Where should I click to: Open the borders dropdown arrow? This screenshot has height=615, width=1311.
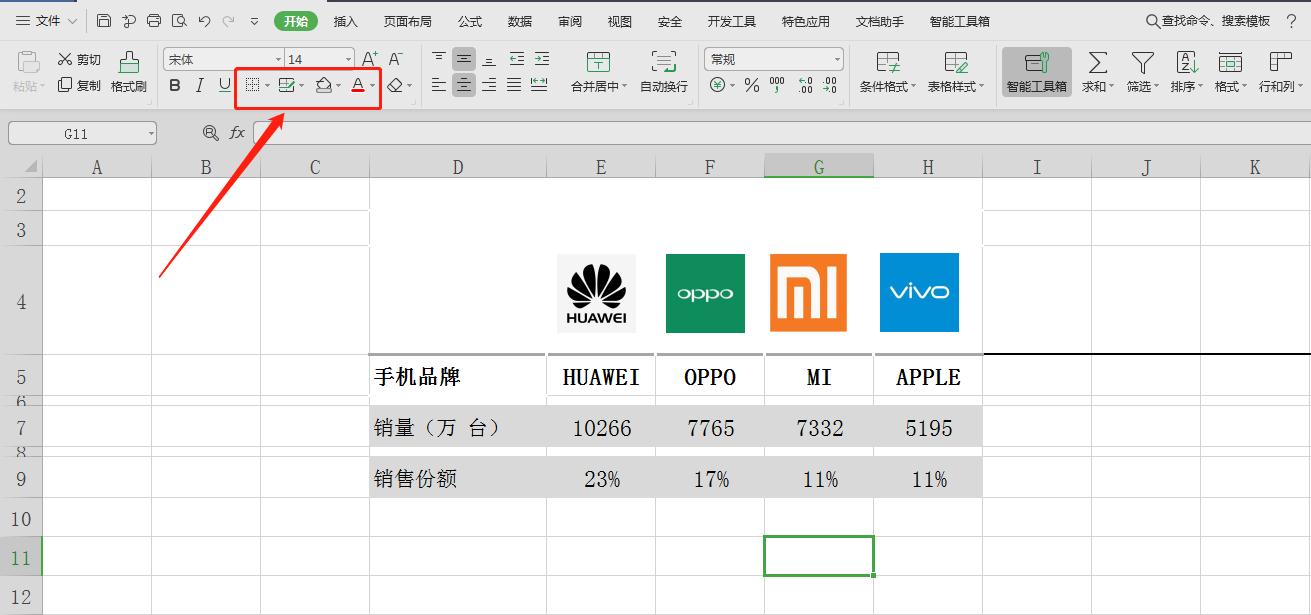click(x=267, y=87)
